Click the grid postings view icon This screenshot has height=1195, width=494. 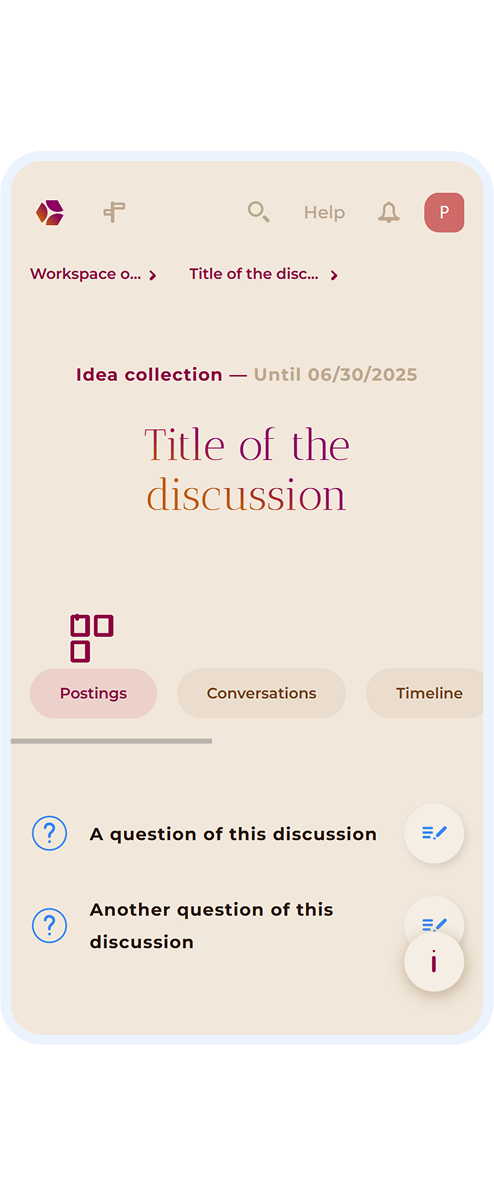pos(91,639)
